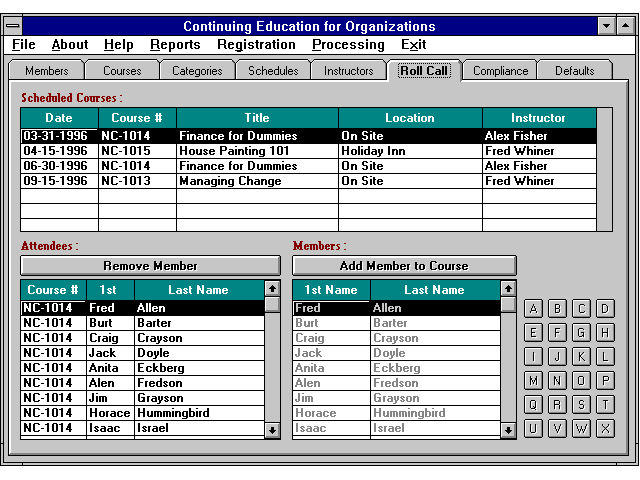Open the window system control menu
The width and height of the screenshot is (640, 480).
(13, 25)
